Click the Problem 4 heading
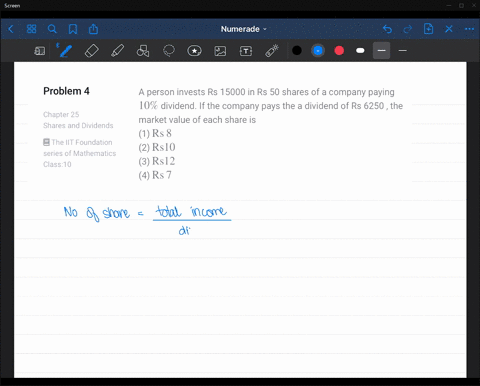The width and height of the screenshot is (480, 386). pyautogui.click(x=66, y=91)
